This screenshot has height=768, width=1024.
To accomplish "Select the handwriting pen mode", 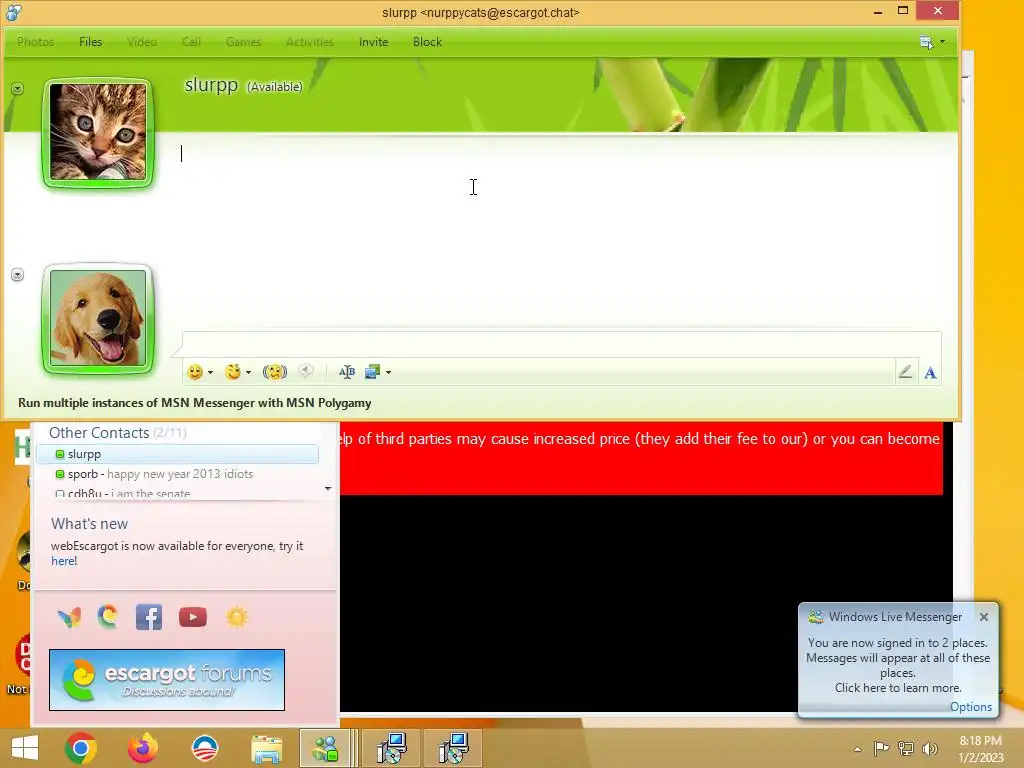I will pos(905,372).
